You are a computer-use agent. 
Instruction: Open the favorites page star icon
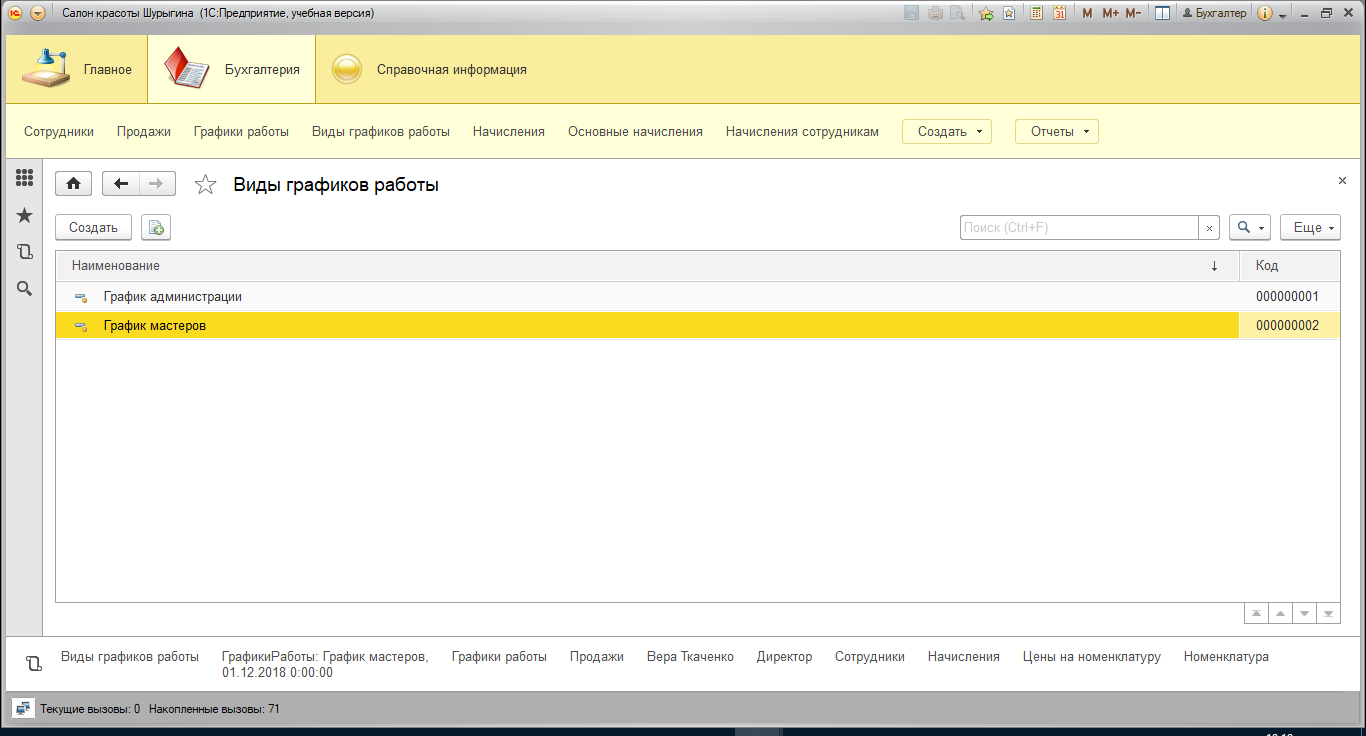pos(1009,13)
